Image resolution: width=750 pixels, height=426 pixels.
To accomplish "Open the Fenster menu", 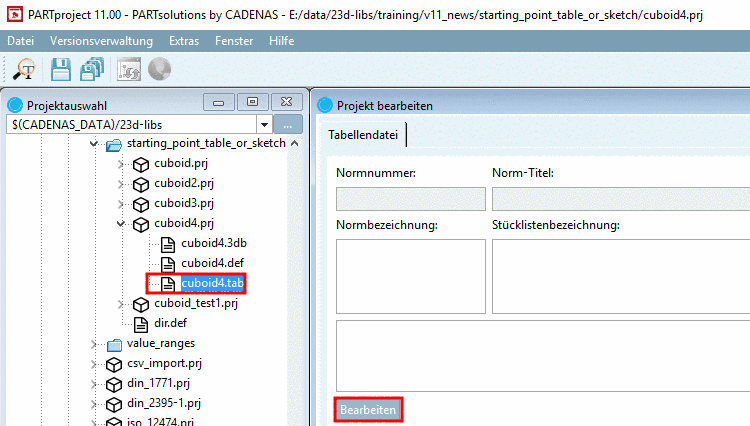I will pos(234,41).
